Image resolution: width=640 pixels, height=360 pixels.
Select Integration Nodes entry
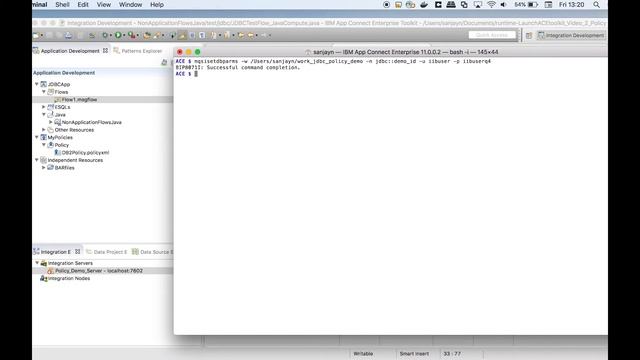[69, 278]
